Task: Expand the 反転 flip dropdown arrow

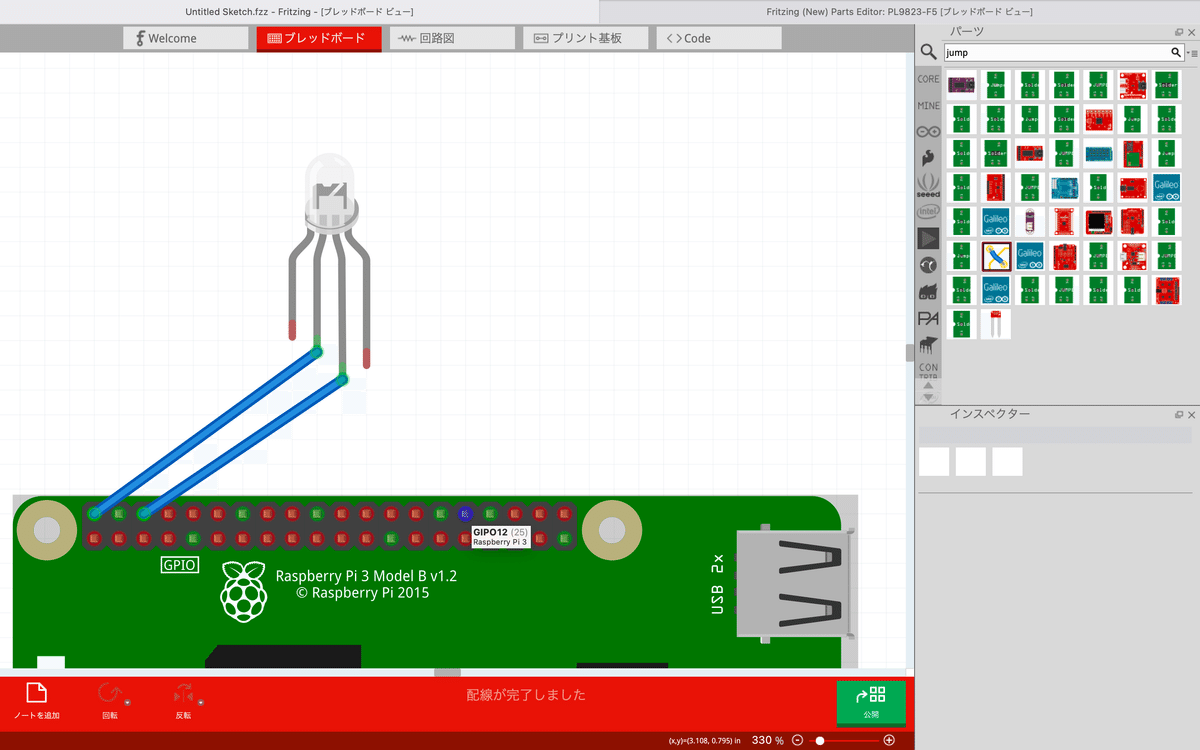Action: click(201, 702)
